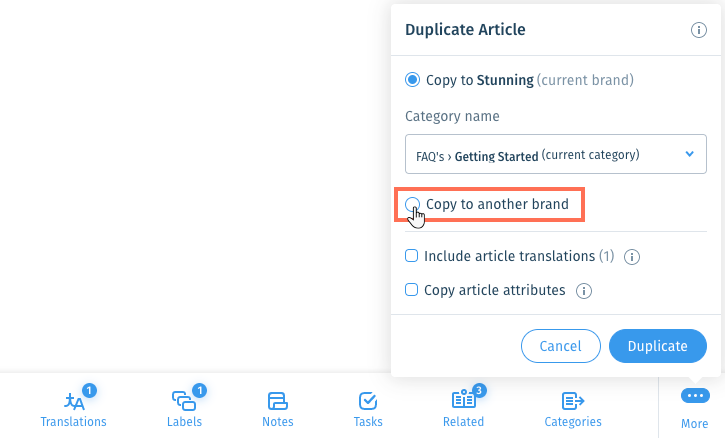Select the Copy to another brand radio
725x438 pixels.
[412, 204]
